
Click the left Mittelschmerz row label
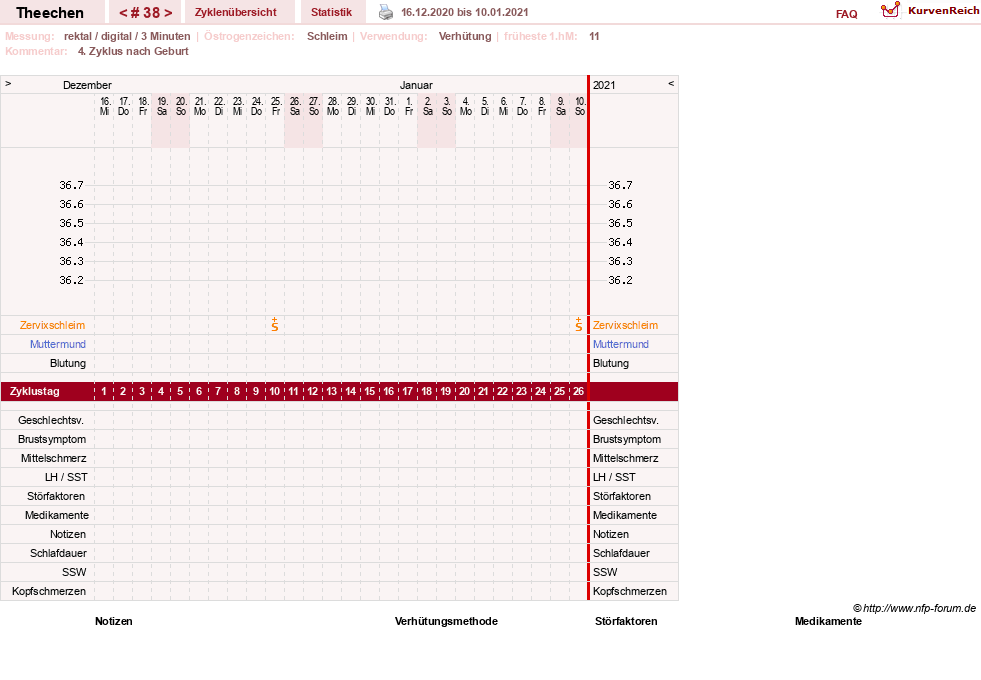[x=54, y=458]
